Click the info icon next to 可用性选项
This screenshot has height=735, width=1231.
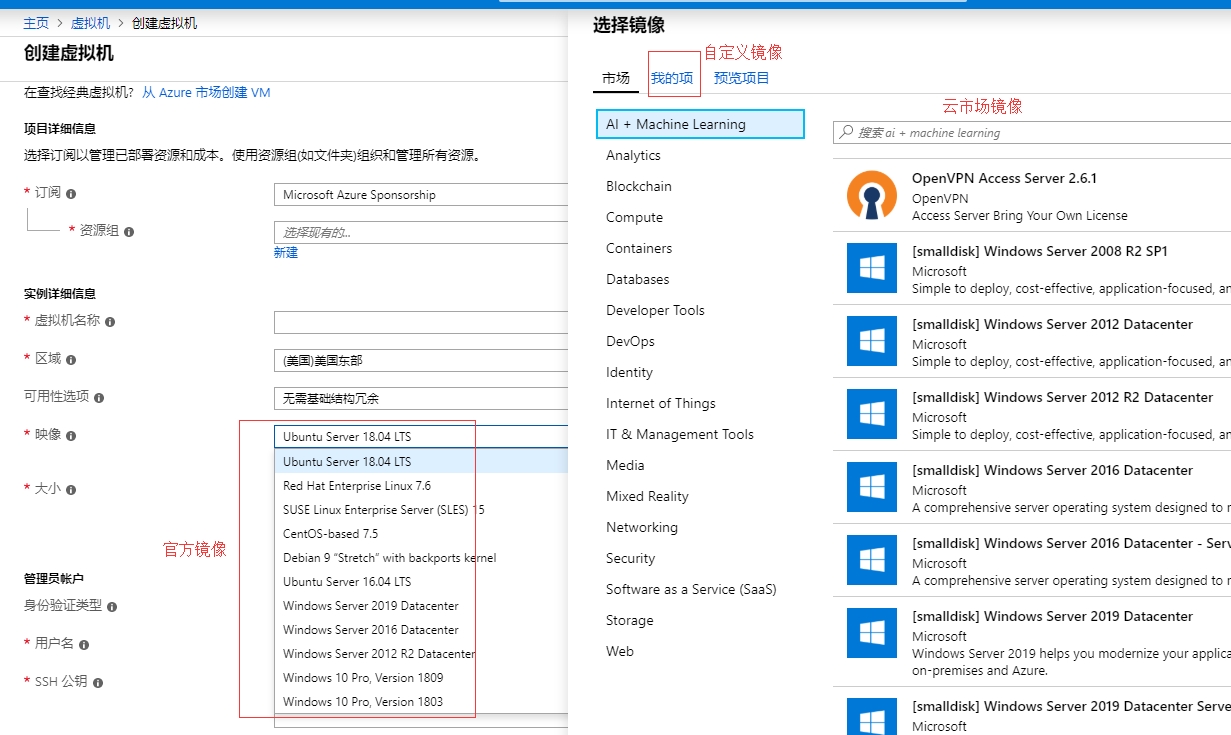99,398
